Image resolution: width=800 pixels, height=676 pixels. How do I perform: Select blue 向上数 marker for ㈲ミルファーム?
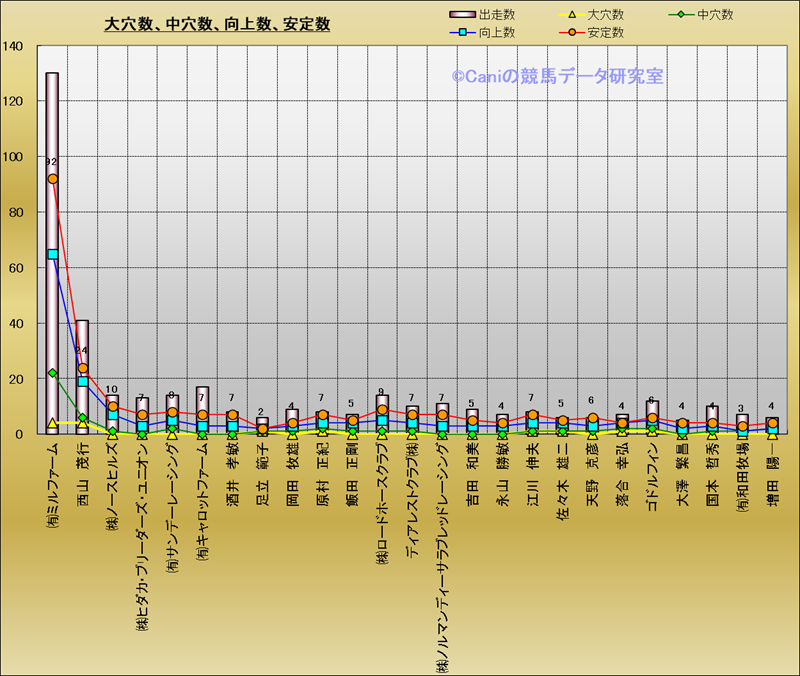click(52, 254)
